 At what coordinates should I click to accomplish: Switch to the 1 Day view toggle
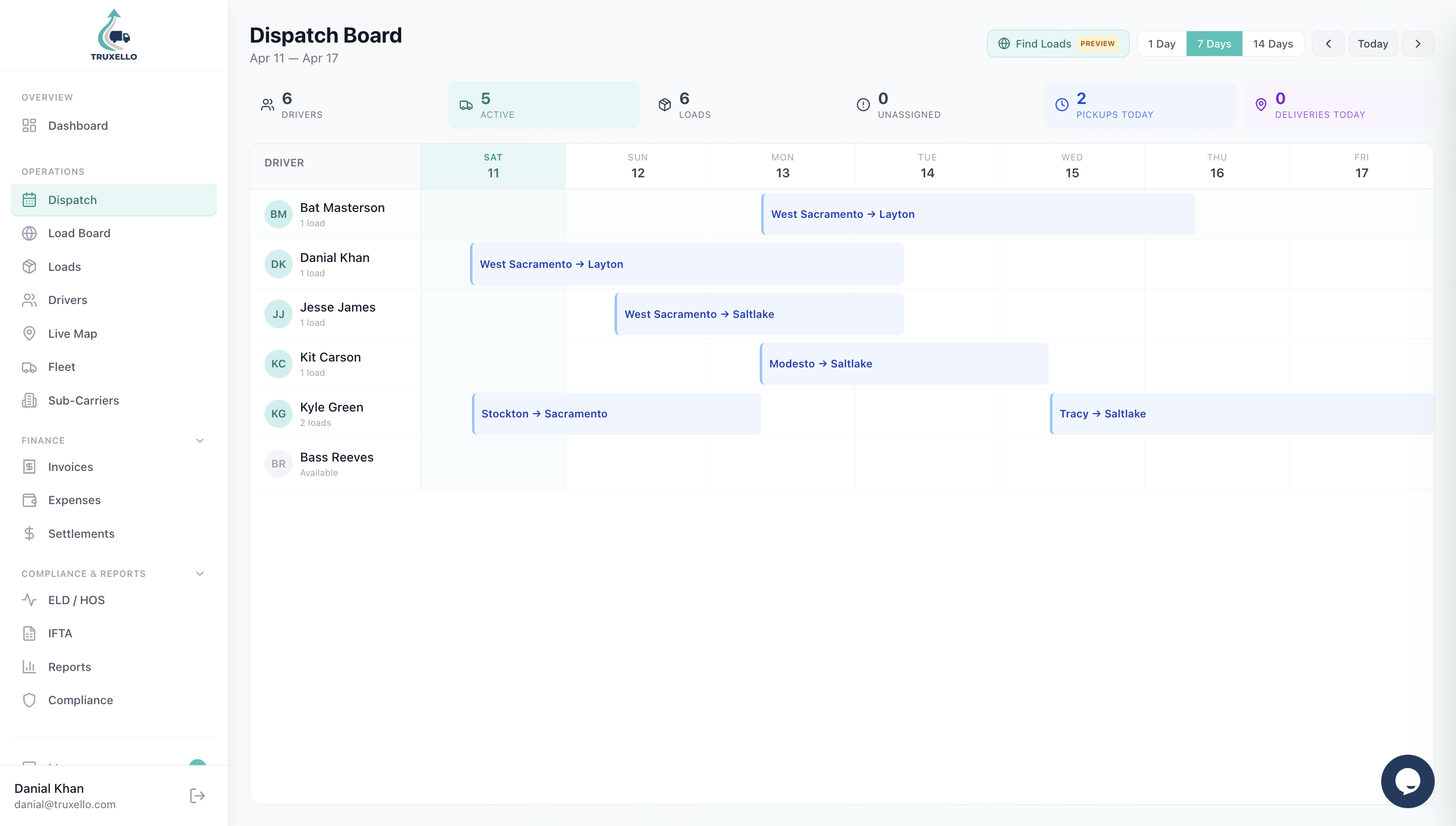pyautogui.click(x=1162, y=43)
